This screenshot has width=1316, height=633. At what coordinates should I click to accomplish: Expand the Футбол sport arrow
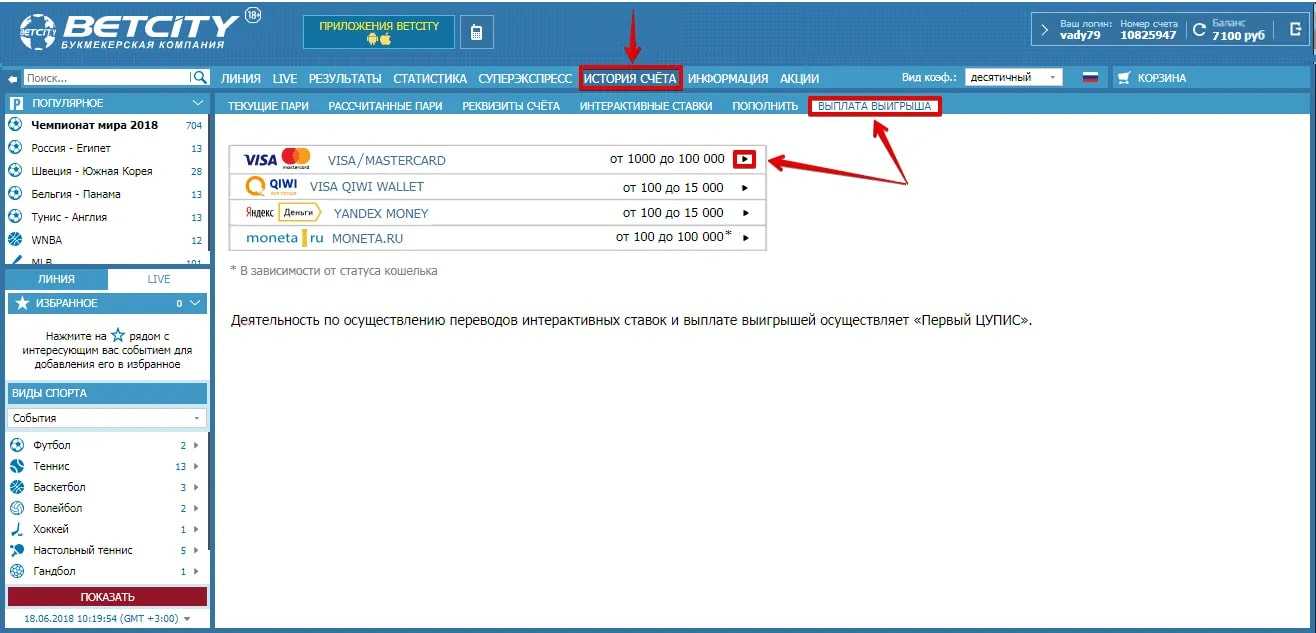(196, 445)
